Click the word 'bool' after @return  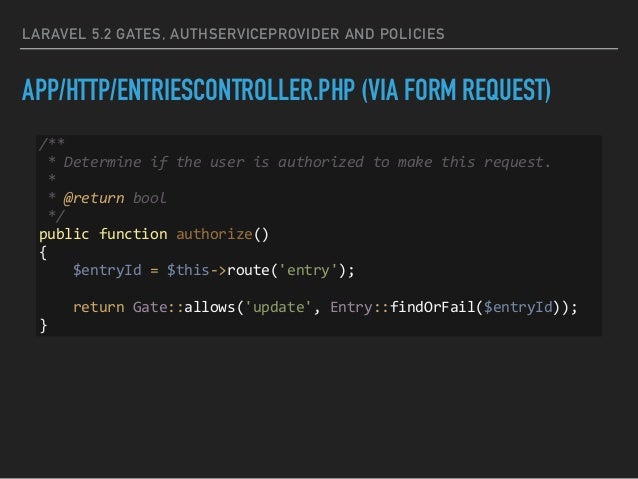[149, 198]
